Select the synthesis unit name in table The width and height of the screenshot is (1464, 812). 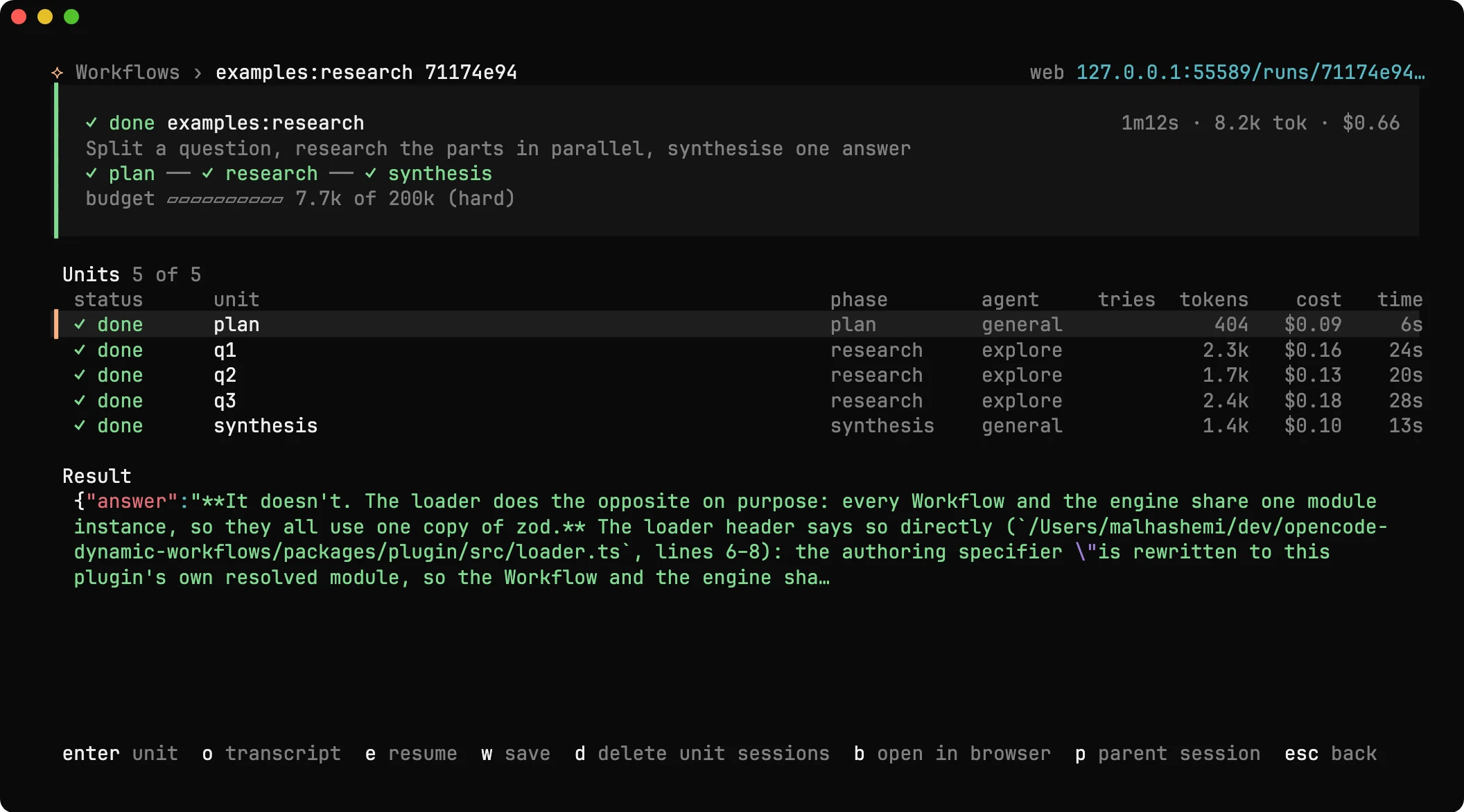[265, 425]
